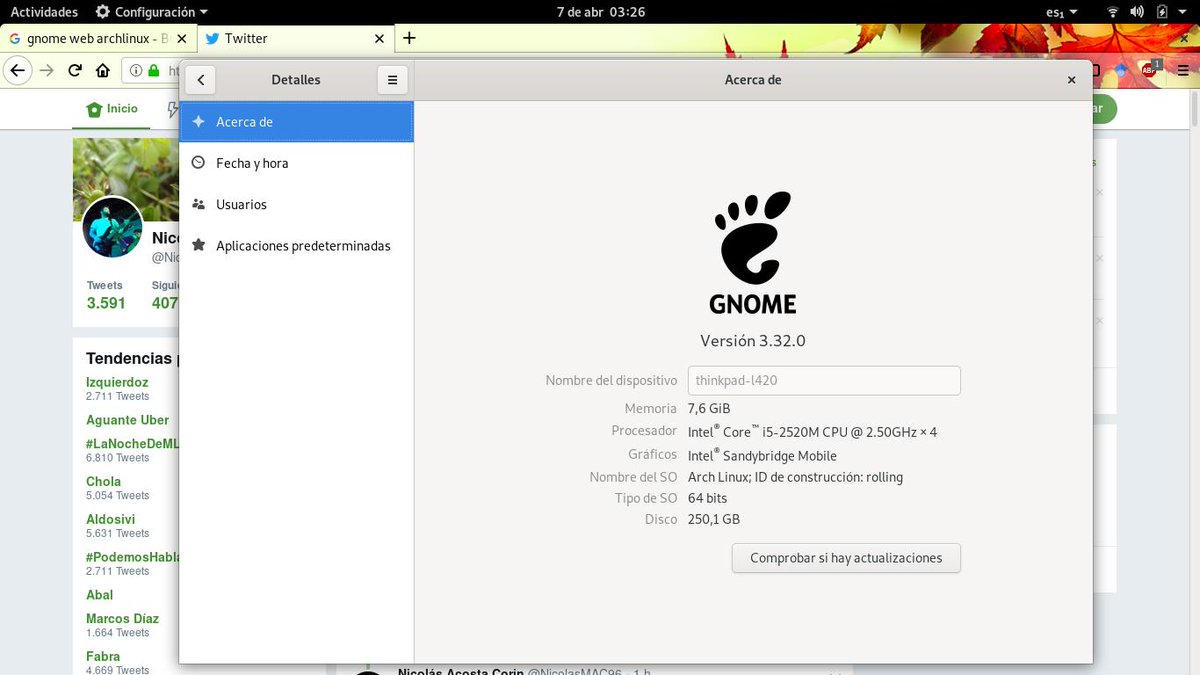The image size is (1200, 675).
Task: Open the Adblock Plus extension icon
Action: coord(1149,70)
